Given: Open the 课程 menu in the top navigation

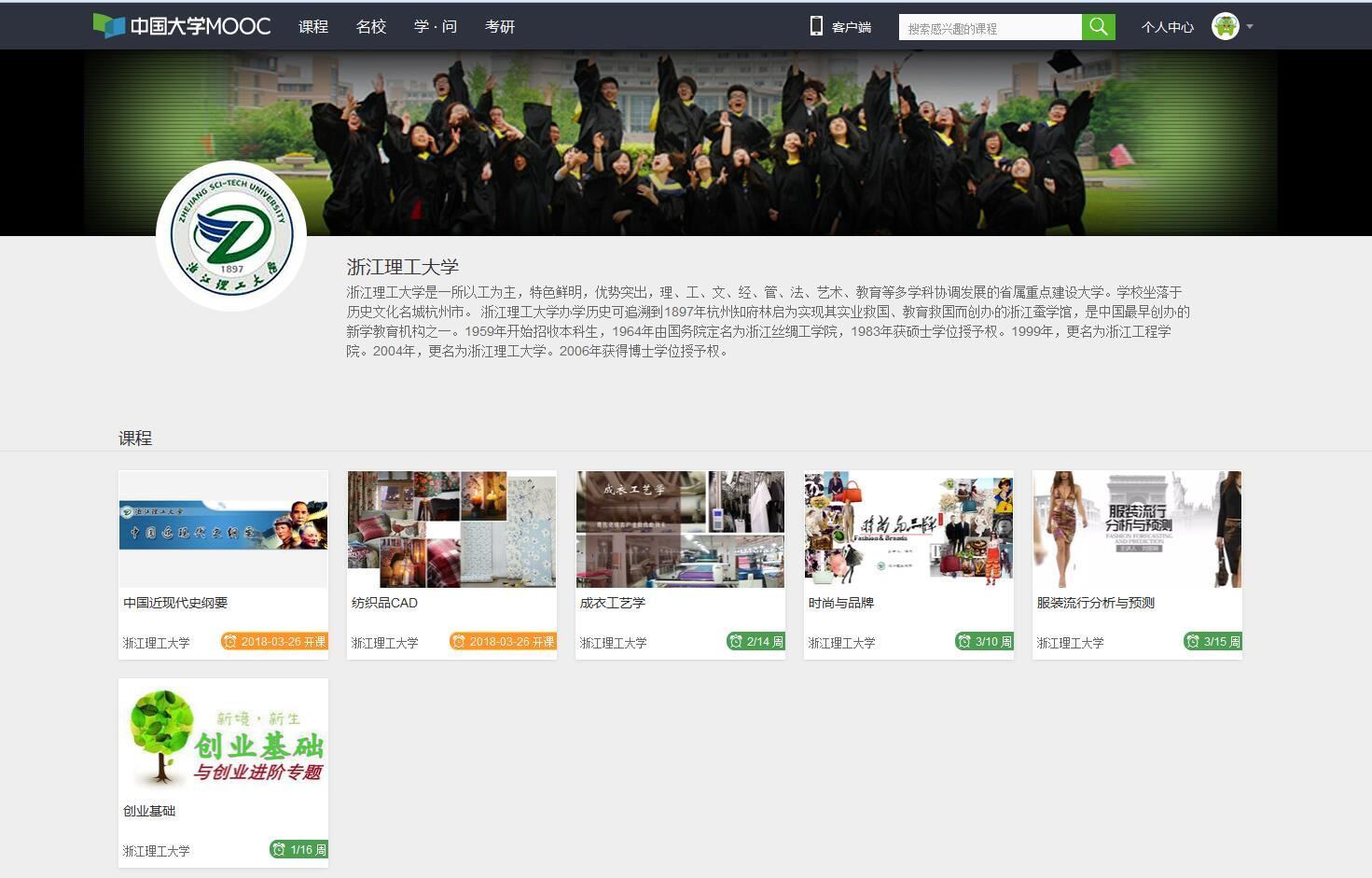Looking at the screenshot, I should point(313,26).
